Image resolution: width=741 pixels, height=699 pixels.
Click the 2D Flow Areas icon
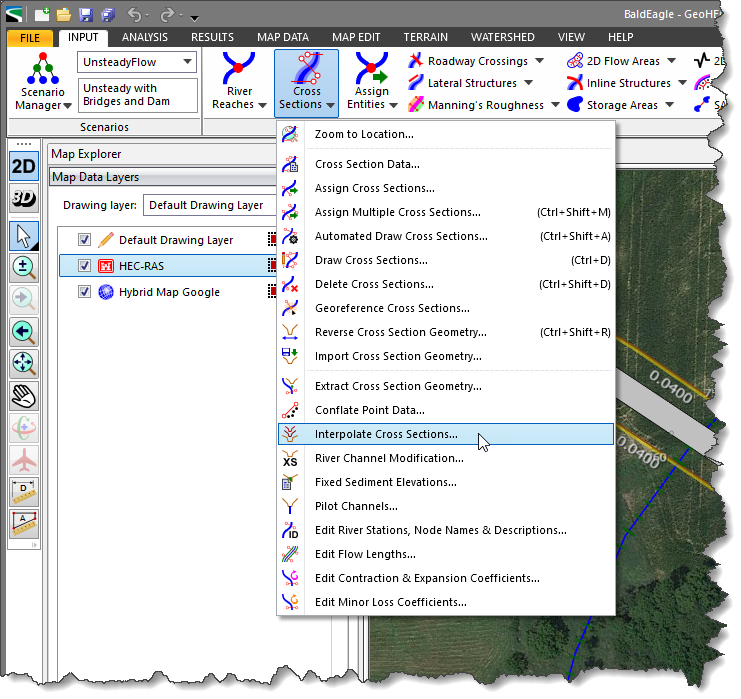[575, 60]
